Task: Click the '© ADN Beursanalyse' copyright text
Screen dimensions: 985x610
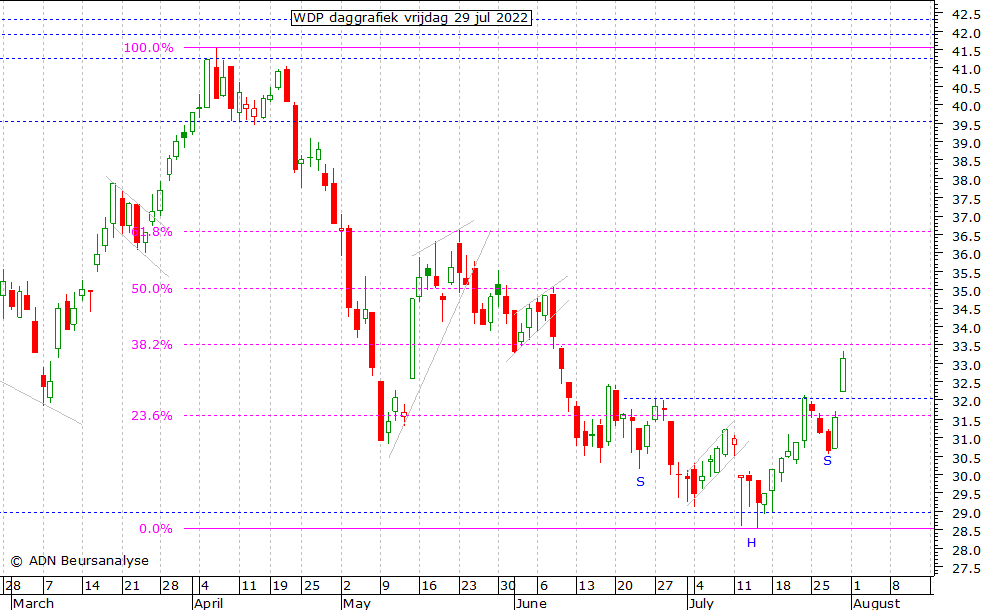Action: pyautogui.click(x=80, y=560)
